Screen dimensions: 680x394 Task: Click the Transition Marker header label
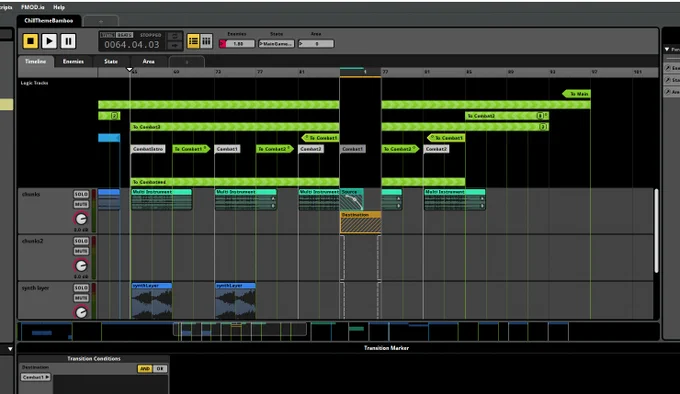[x=386, y=348]
